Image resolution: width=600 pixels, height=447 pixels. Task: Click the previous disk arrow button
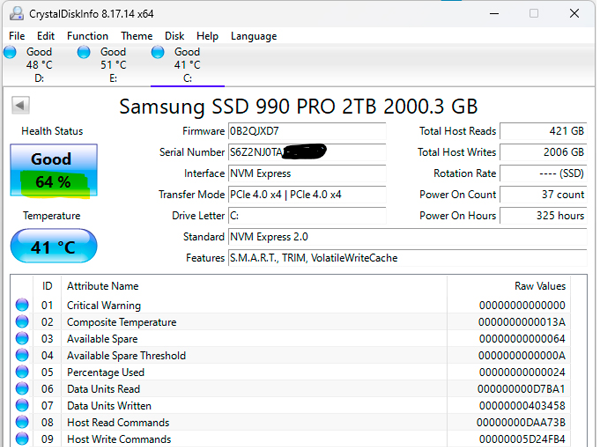(x=20, y=105)
